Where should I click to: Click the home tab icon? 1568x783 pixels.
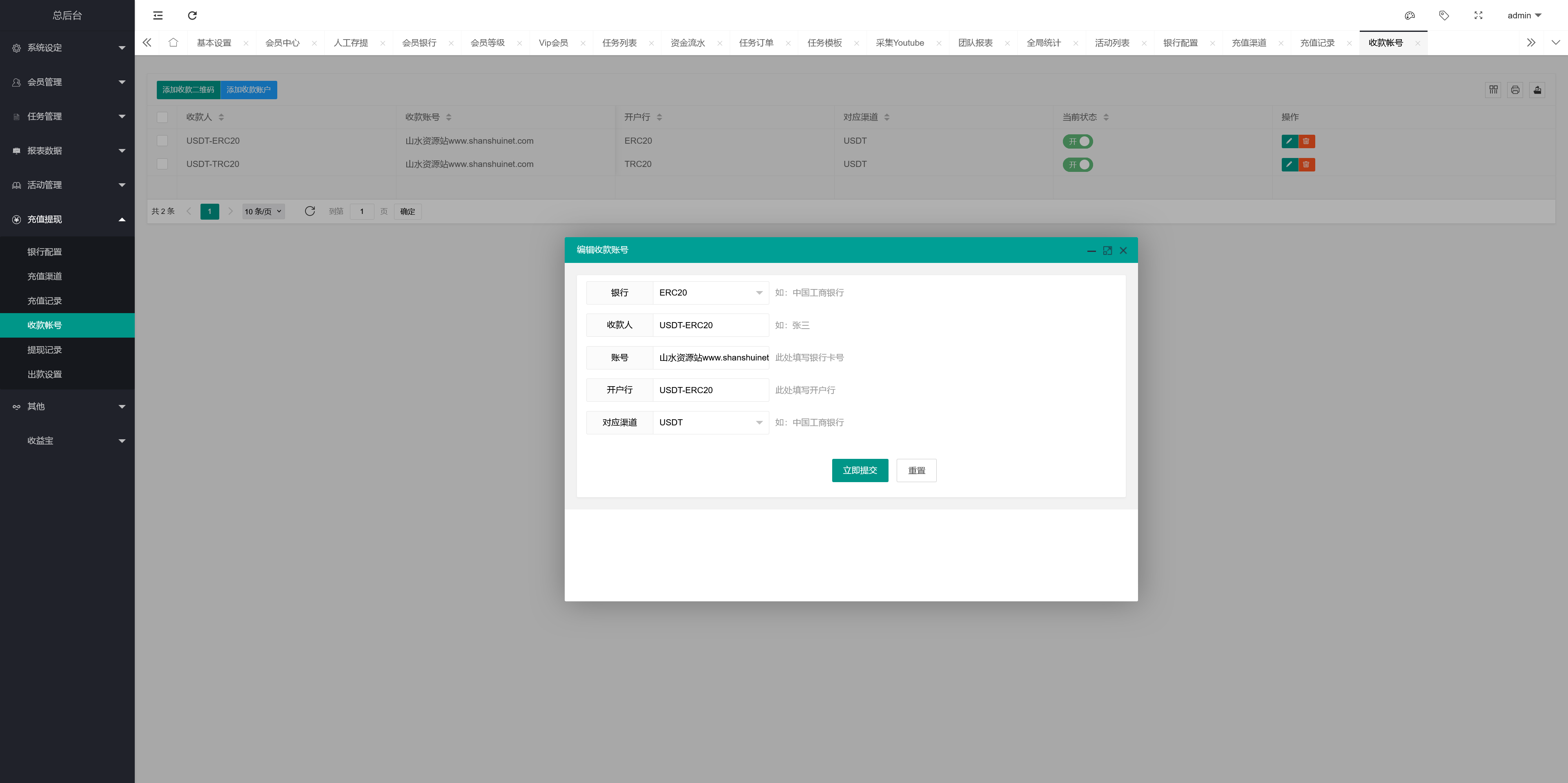tap(173, 42)
